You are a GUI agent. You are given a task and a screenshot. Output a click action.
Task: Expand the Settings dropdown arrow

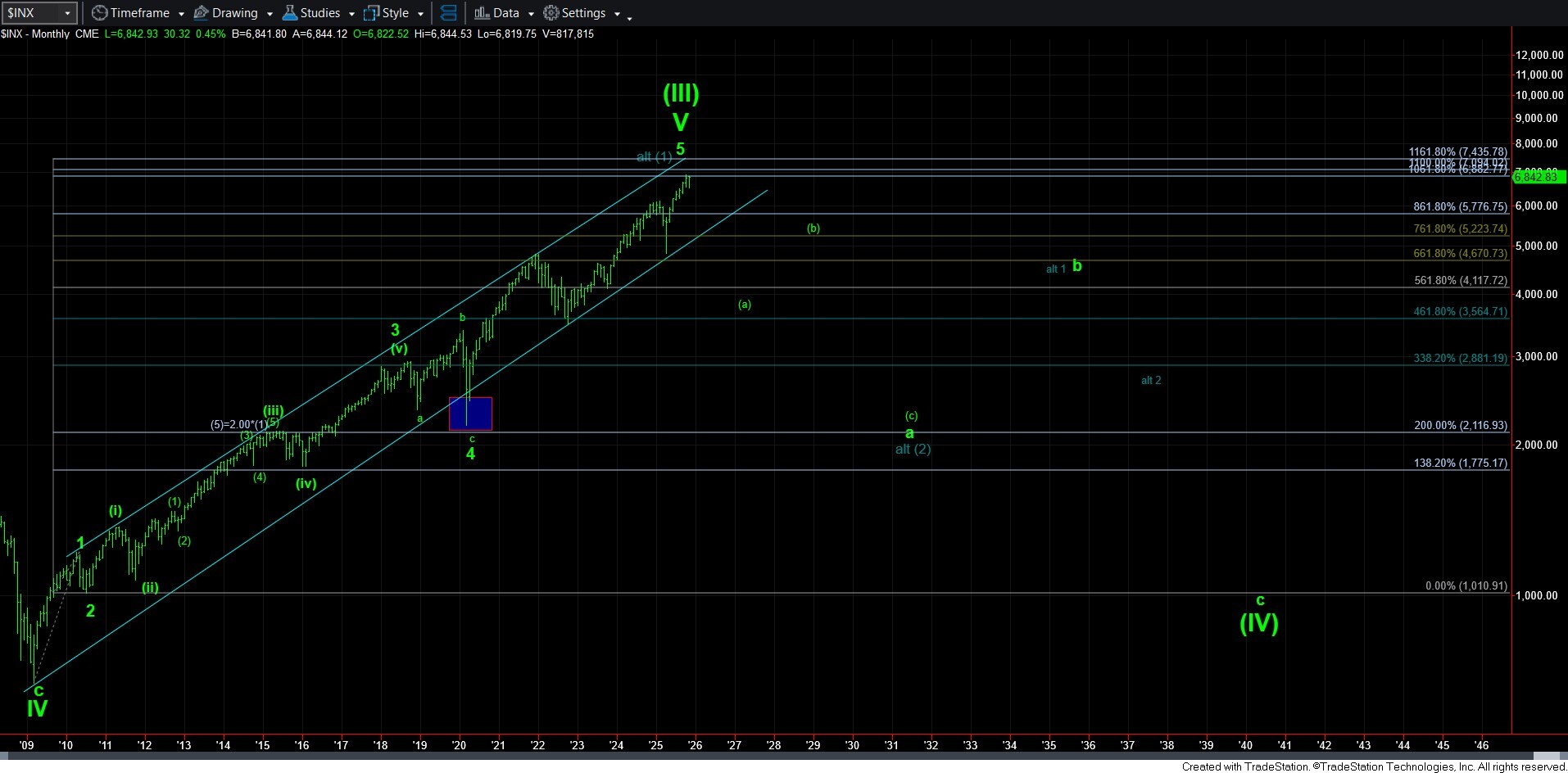click(x=617, y=14)
